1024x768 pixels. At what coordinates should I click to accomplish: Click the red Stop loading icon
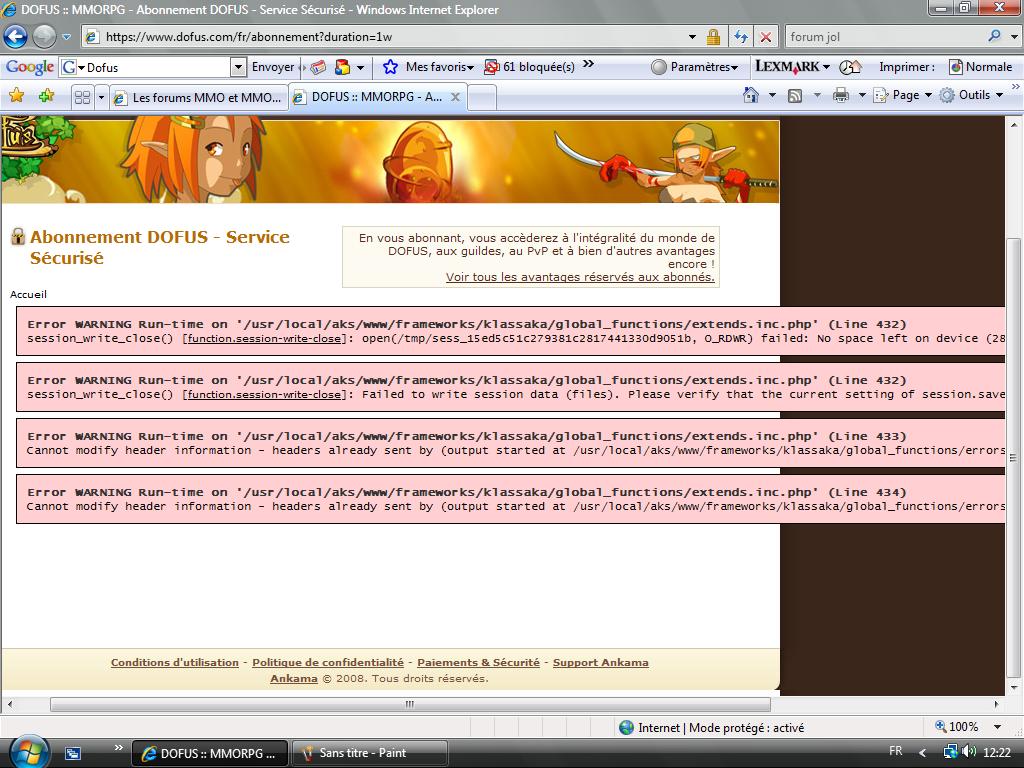(765, 37)
